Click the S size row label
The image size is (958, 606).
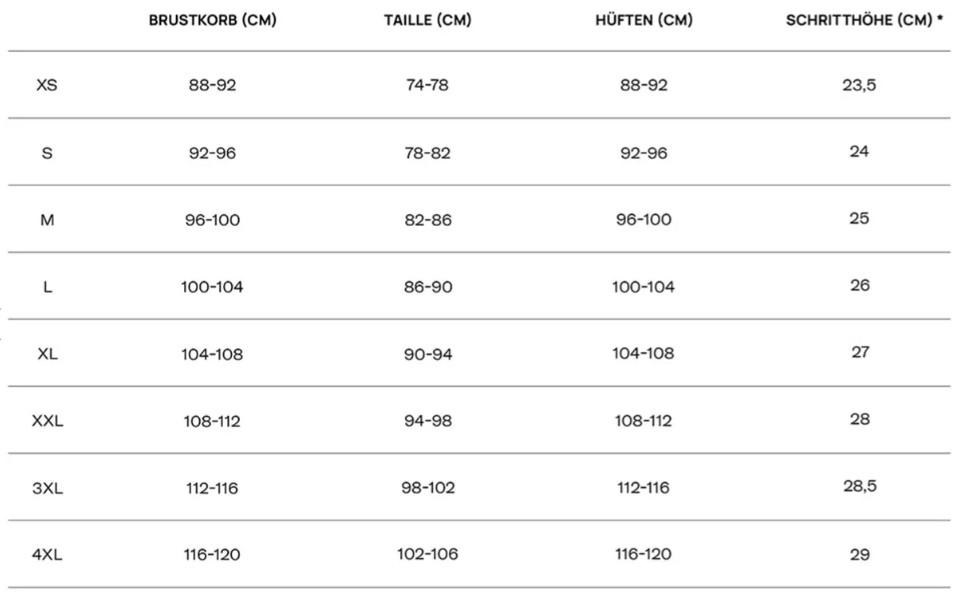coord(47,153)
